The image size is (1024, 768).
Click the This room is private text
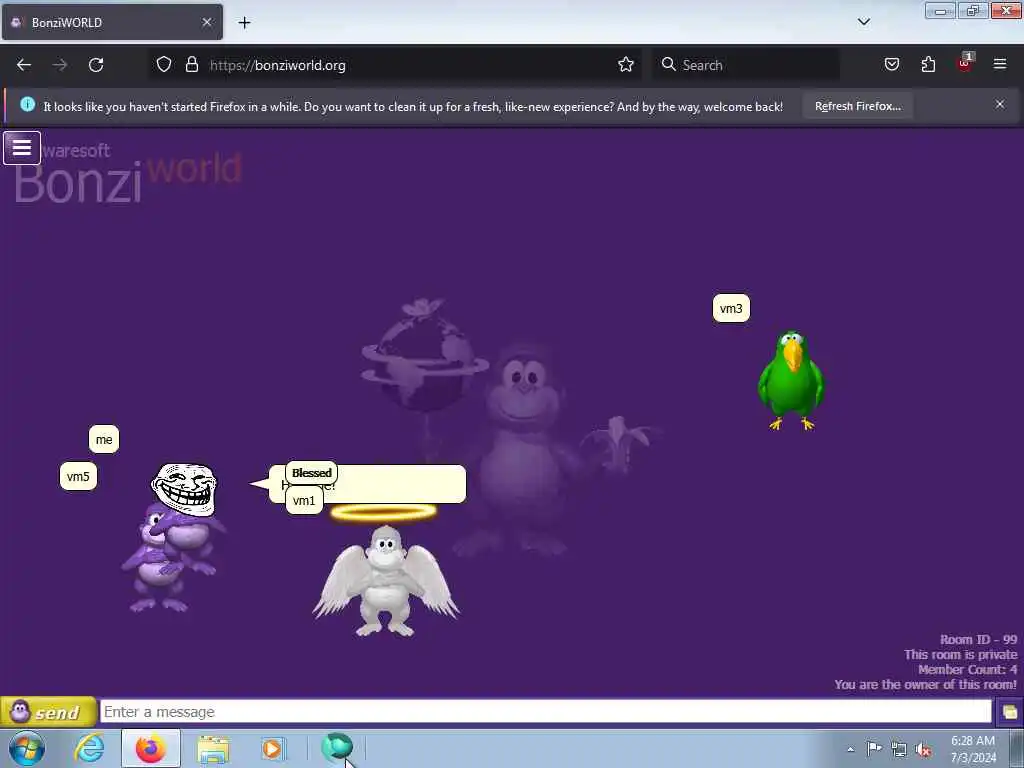[x=961, y=654]
